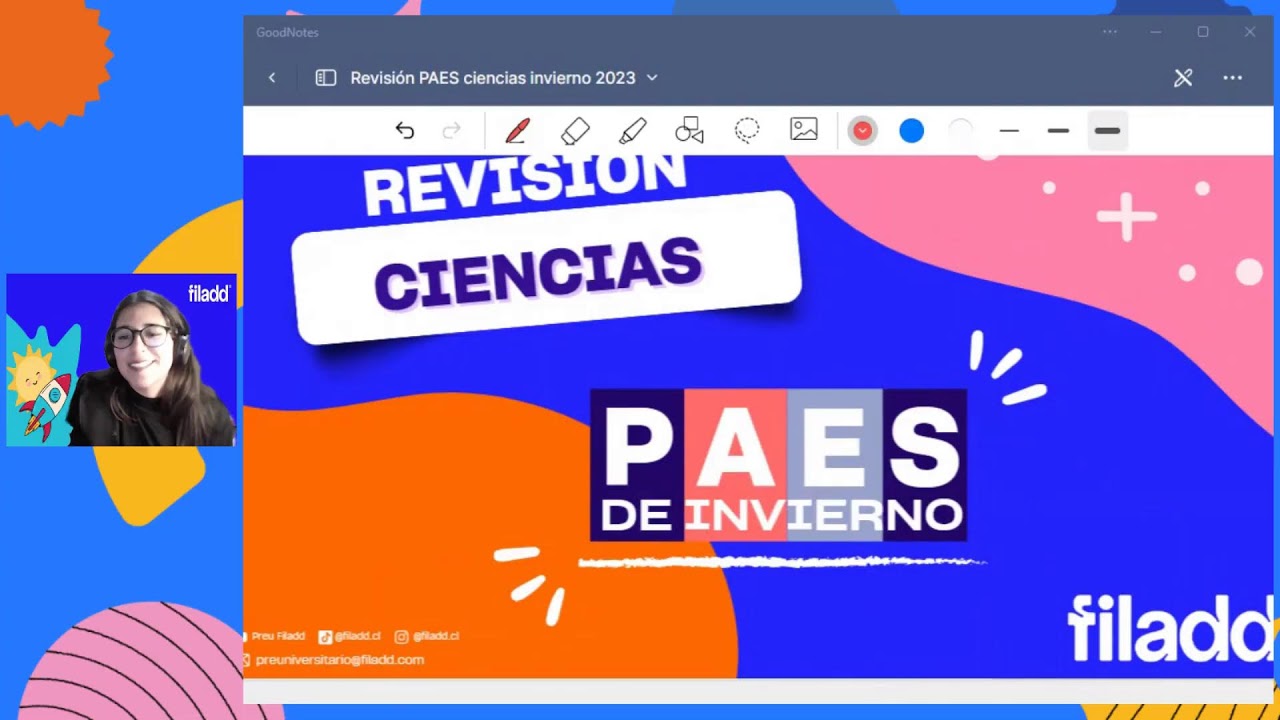Image resolution: width=1280 pixels, height=720 pixels.
Task: Click the Instagram @filadd.cl handle
Action: pos(436,636)
